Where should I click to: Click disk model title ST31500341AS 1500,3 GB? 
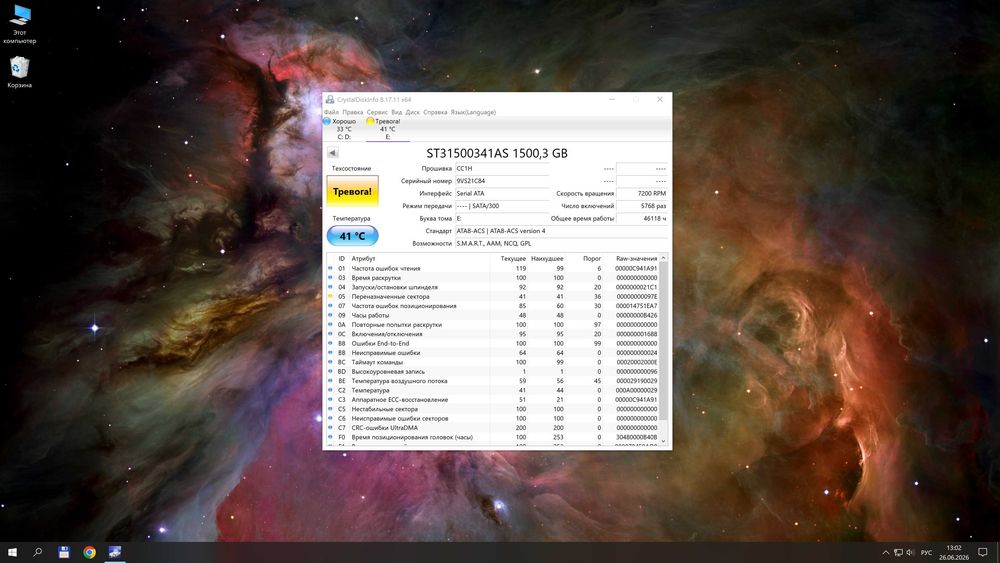point(497,153)
